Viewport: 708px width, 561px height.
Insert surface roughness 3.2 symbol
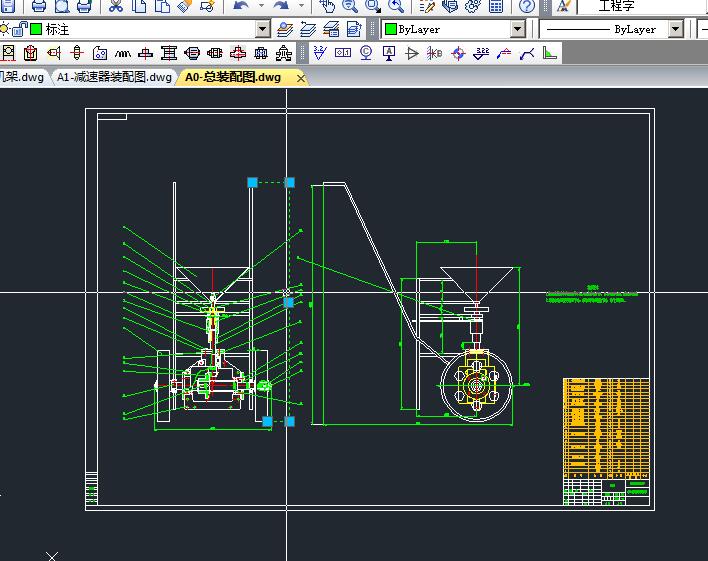click(320, 53)
